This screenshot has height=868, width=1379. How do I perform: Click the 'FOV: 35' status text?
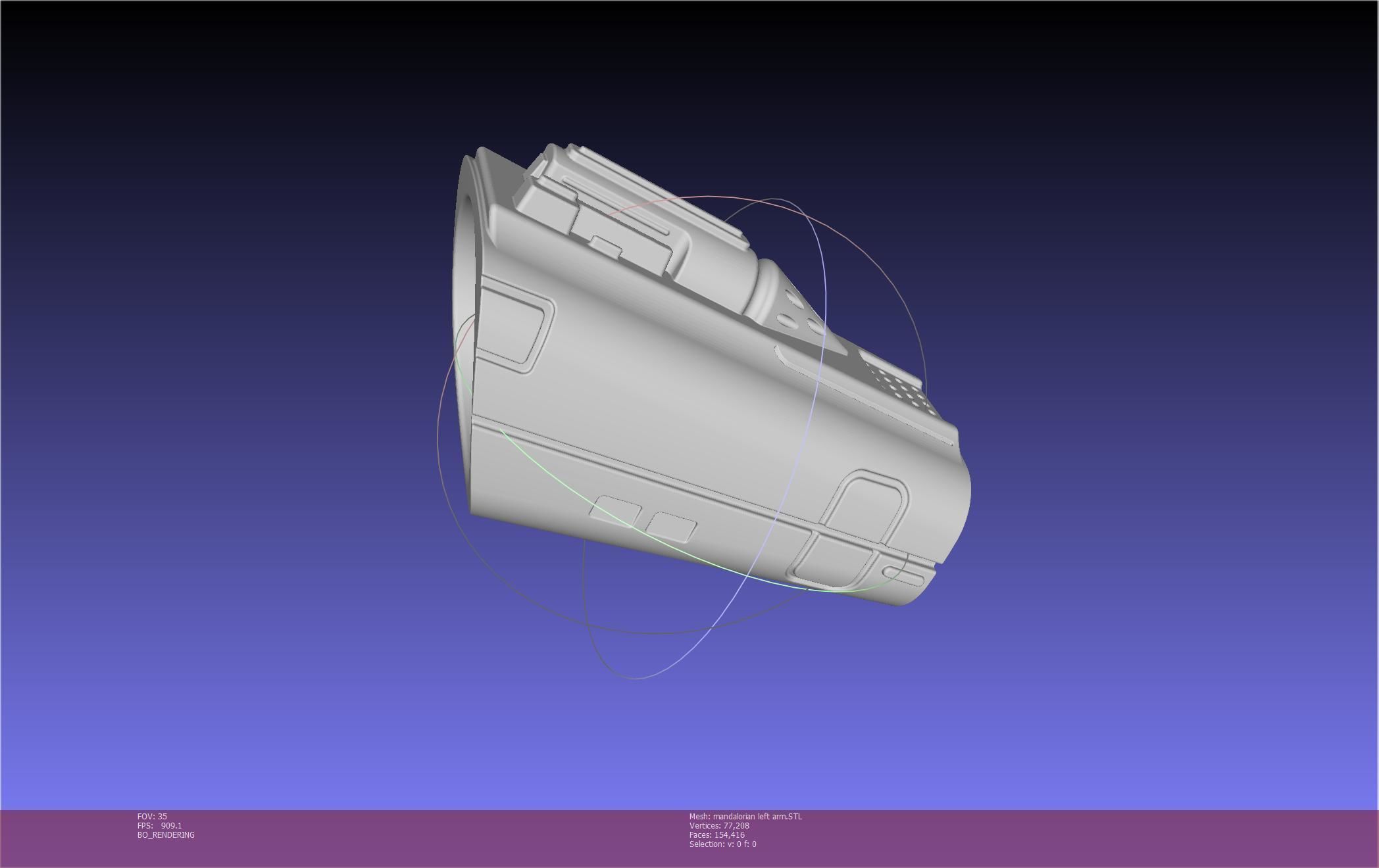tap(152, 816)
